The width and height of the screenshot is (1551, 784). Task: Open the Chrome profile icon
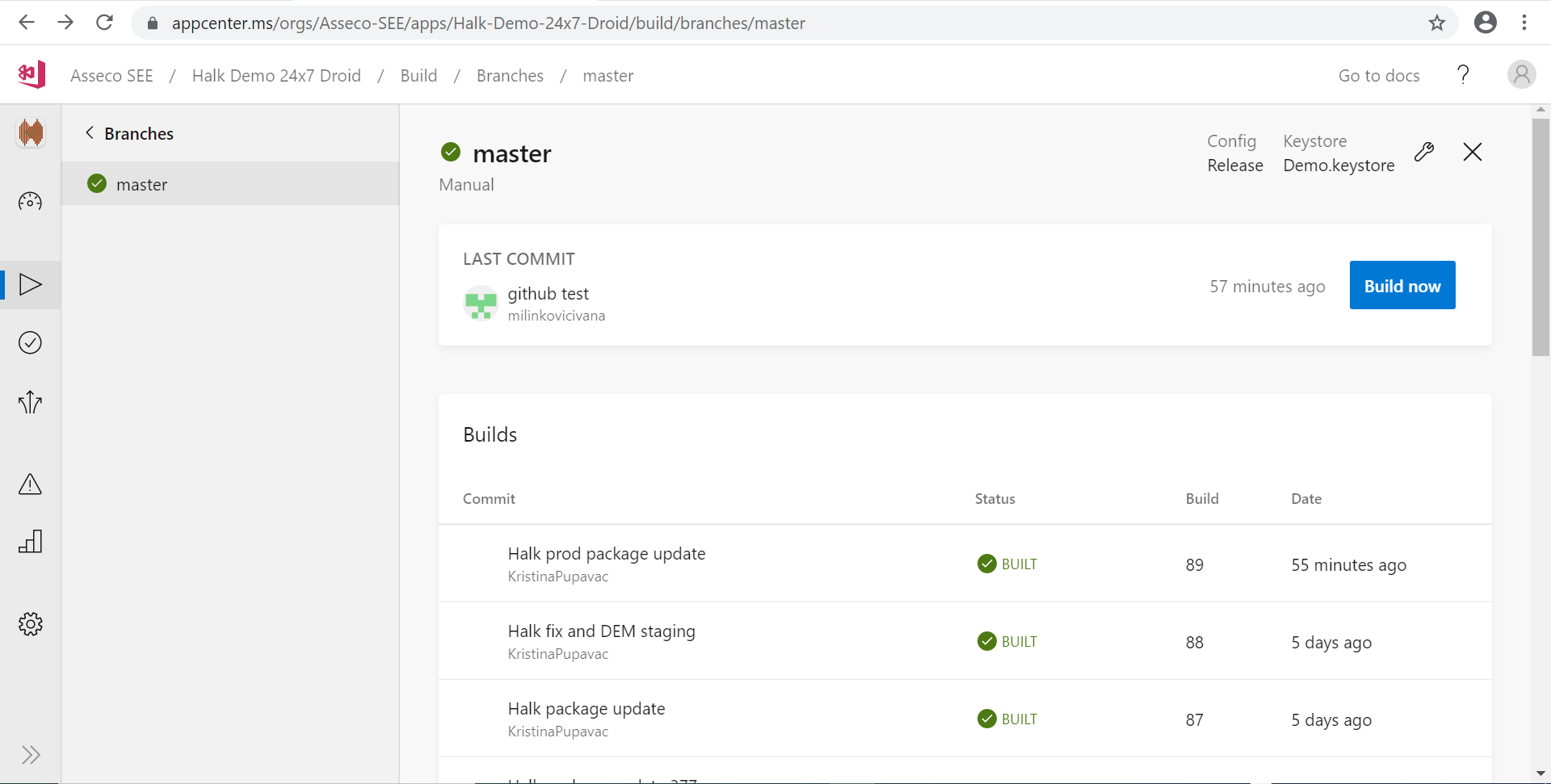[x=1486, y=23]
